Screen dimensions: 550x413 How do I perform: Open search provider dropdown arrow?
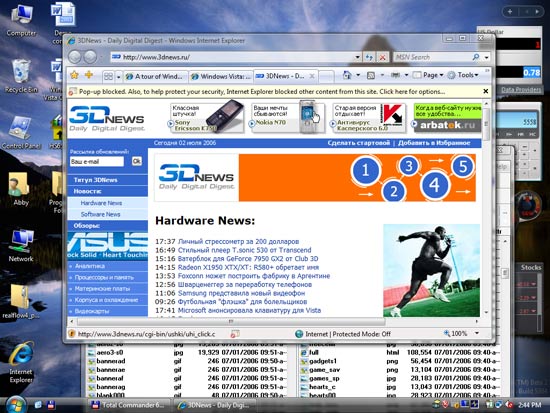487,57
